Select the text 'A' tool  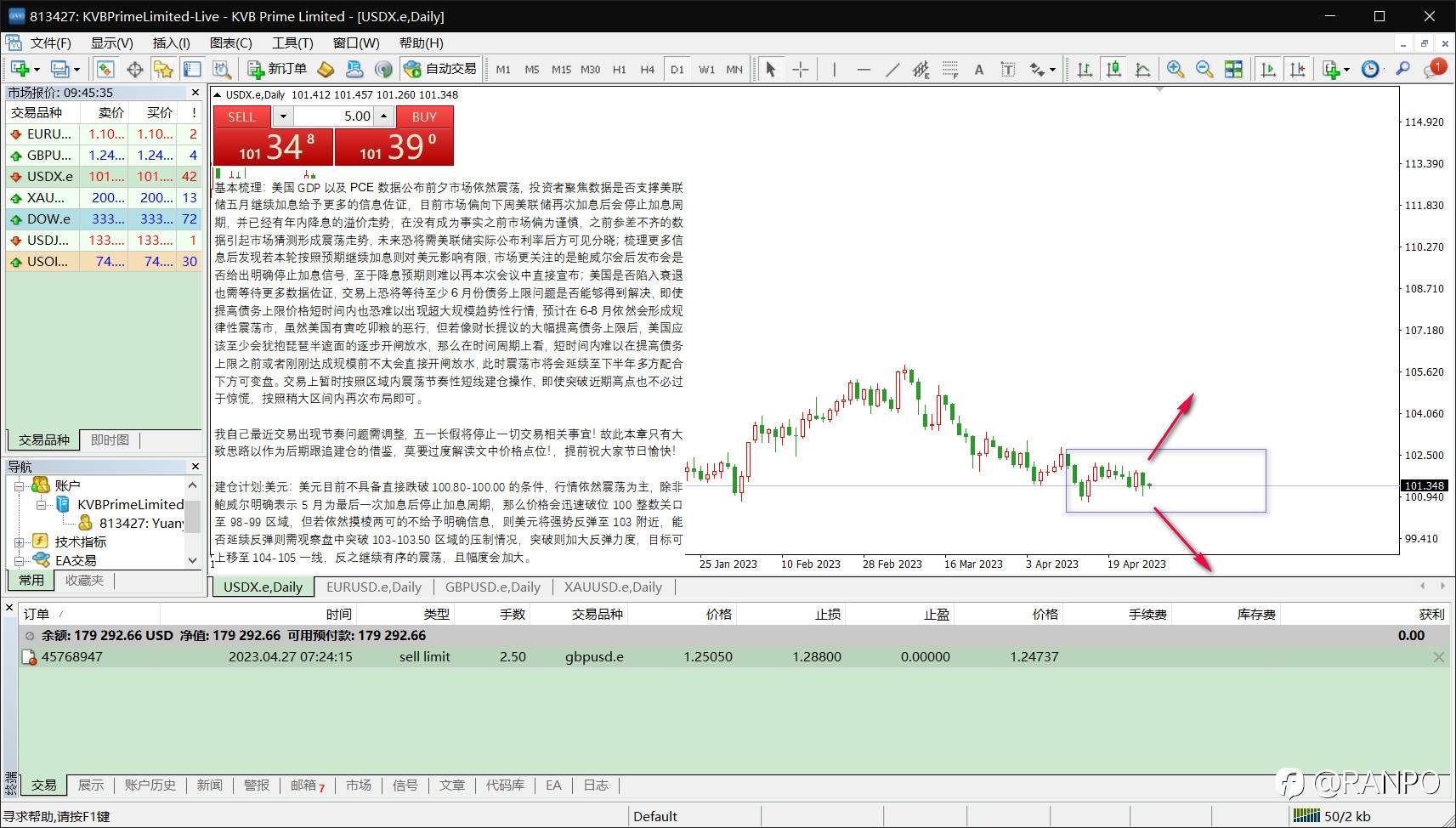point(979,69)
